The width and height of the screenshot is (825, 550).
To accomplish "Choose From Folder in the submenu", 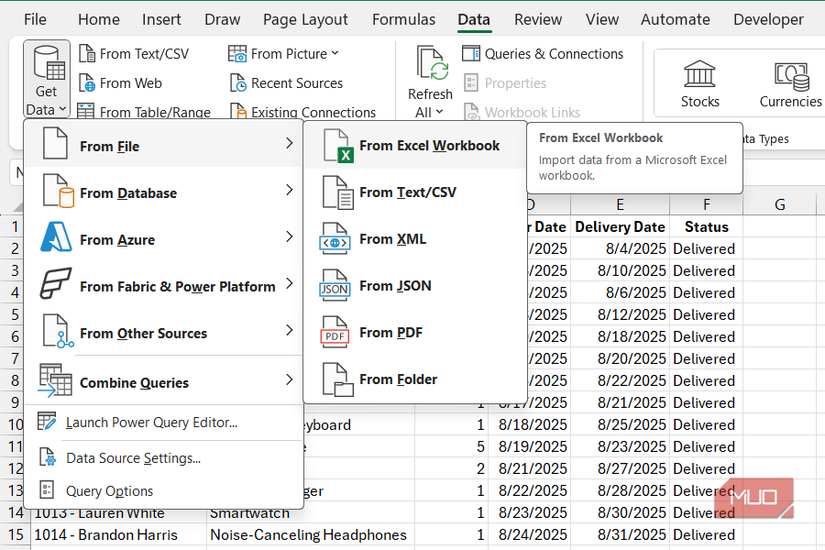I will click(415, 379).
